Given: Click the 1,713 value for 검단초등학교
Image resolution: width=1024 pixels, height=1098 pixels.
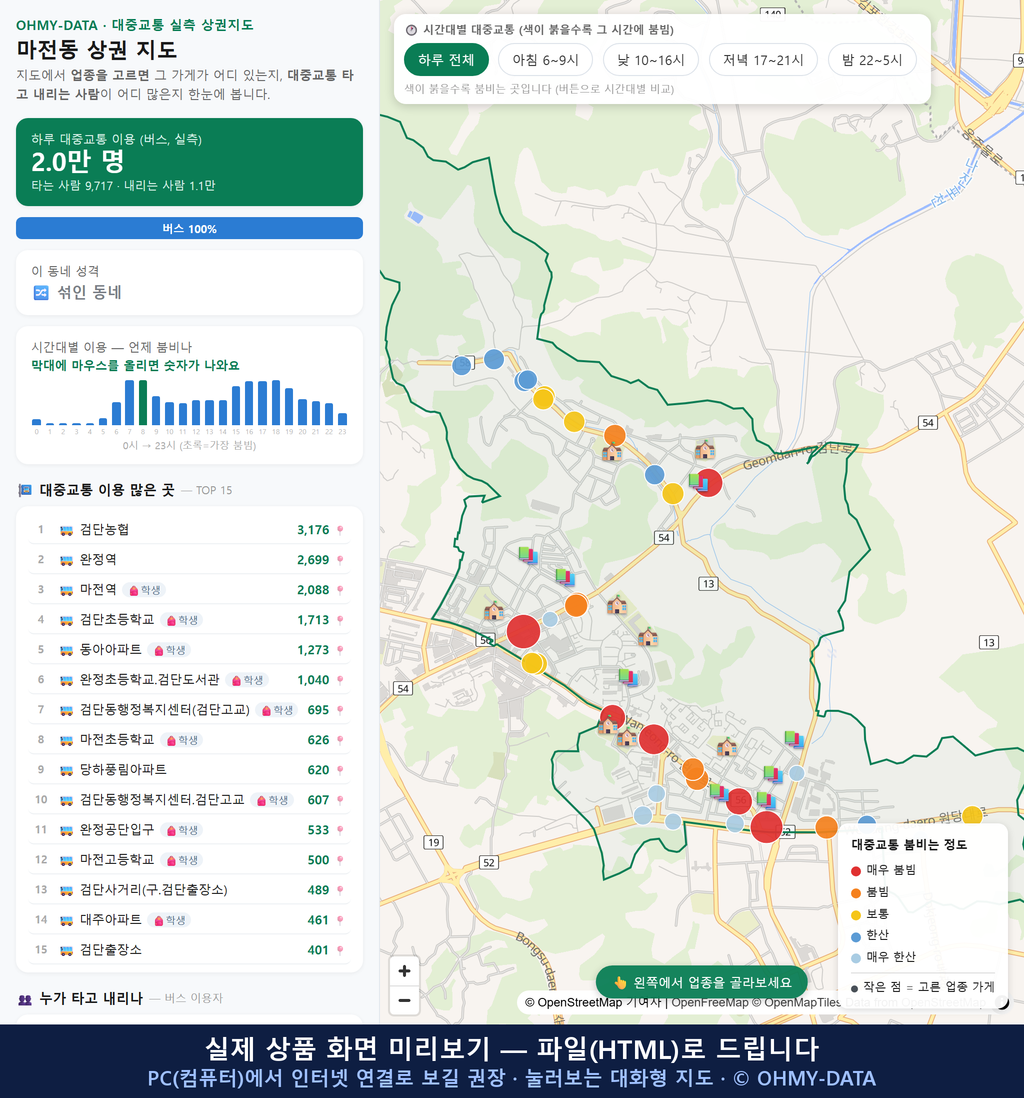Looking at the screenshot, I should (313, 620).
